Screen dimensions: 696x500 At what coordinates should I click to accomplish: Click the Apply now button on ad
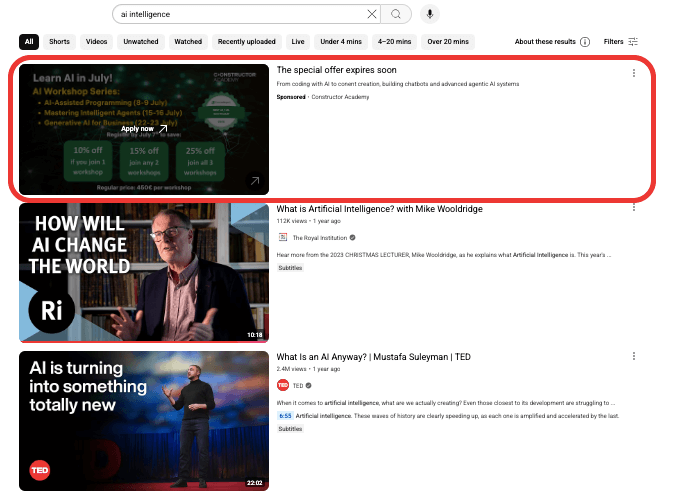point(144,128)
